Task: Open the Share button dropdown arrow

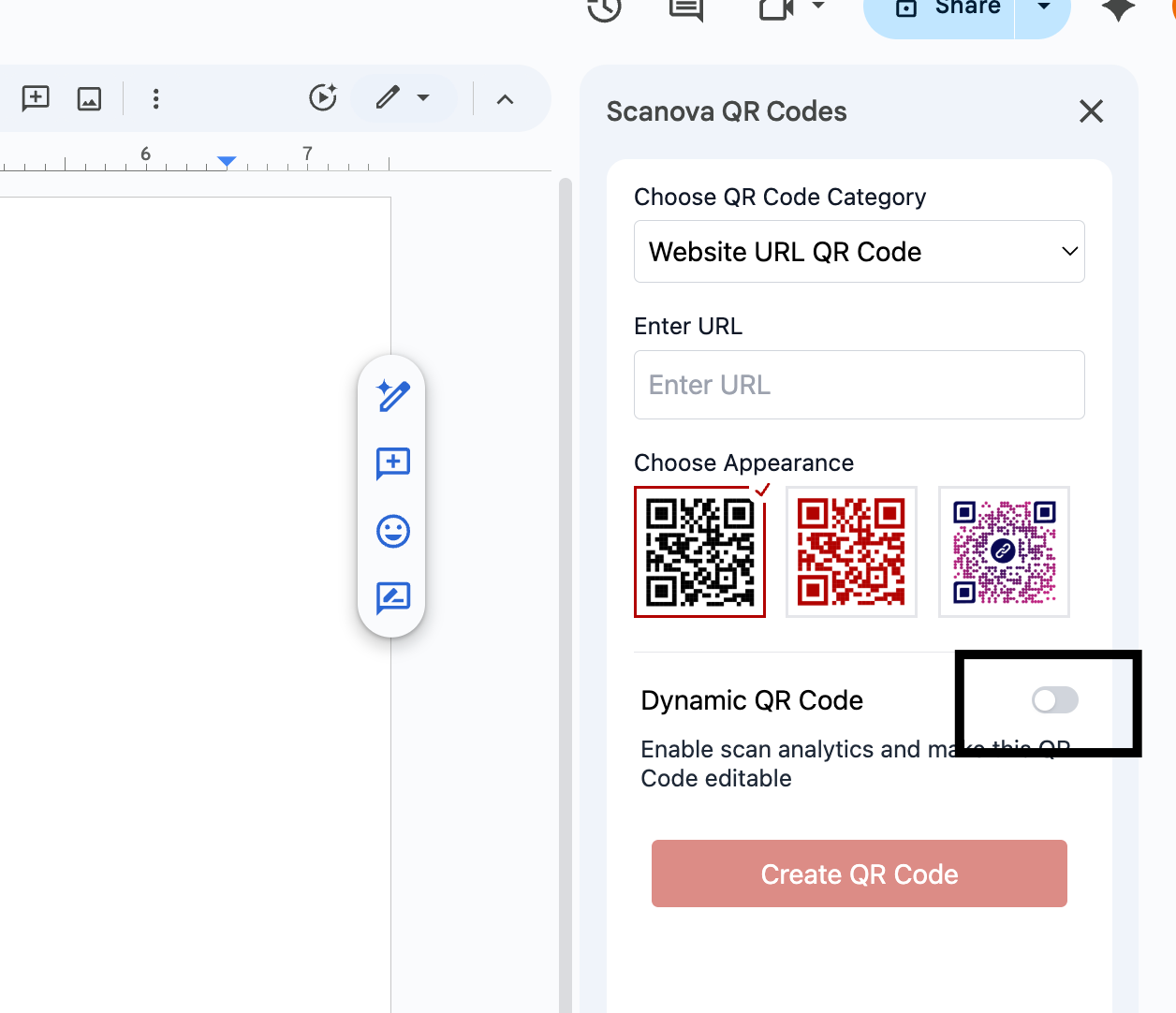Action: [x=1043, y=8]
